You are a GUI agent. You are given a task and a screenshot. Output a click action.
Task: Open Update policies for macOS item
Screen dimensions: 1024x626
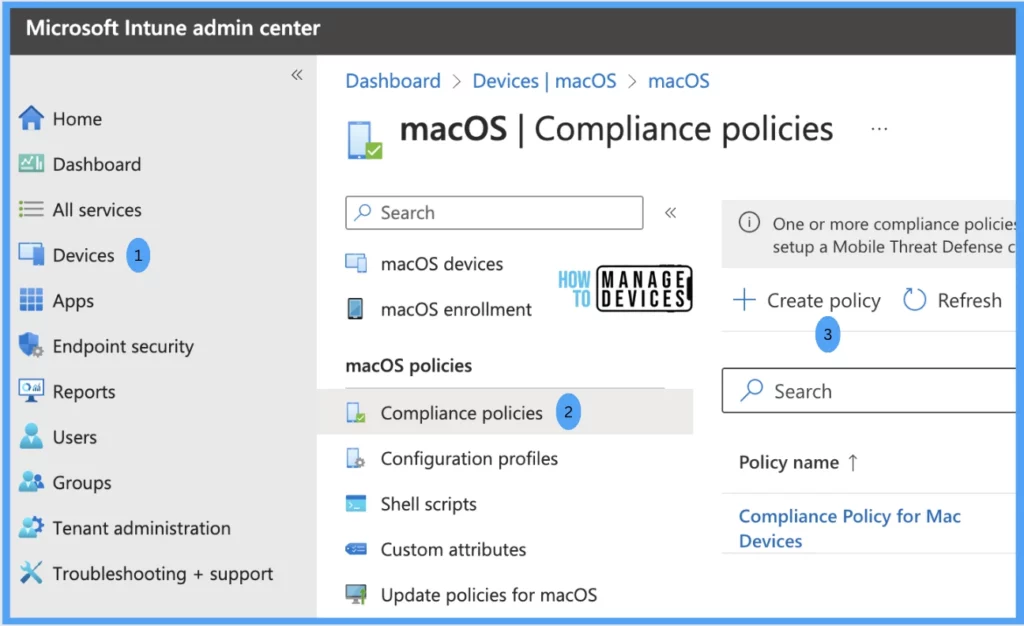[488, 595]
